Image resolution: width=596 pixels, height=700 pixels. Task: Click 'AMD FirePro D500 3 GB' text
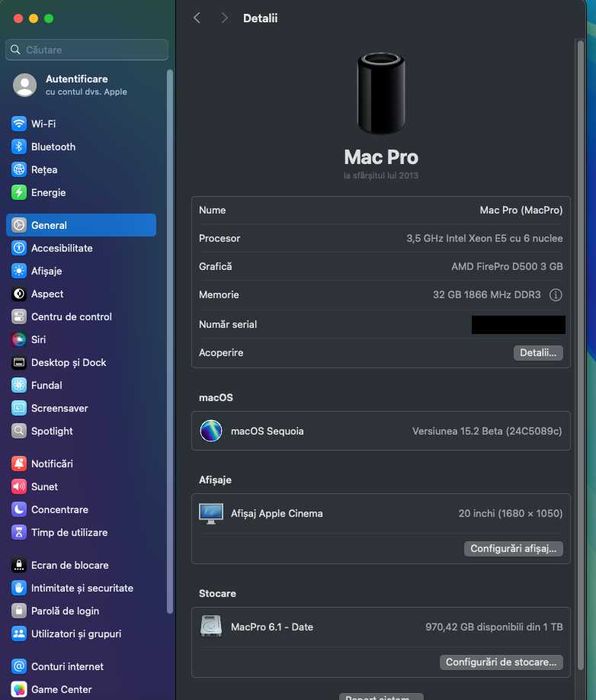pos(507,267)
